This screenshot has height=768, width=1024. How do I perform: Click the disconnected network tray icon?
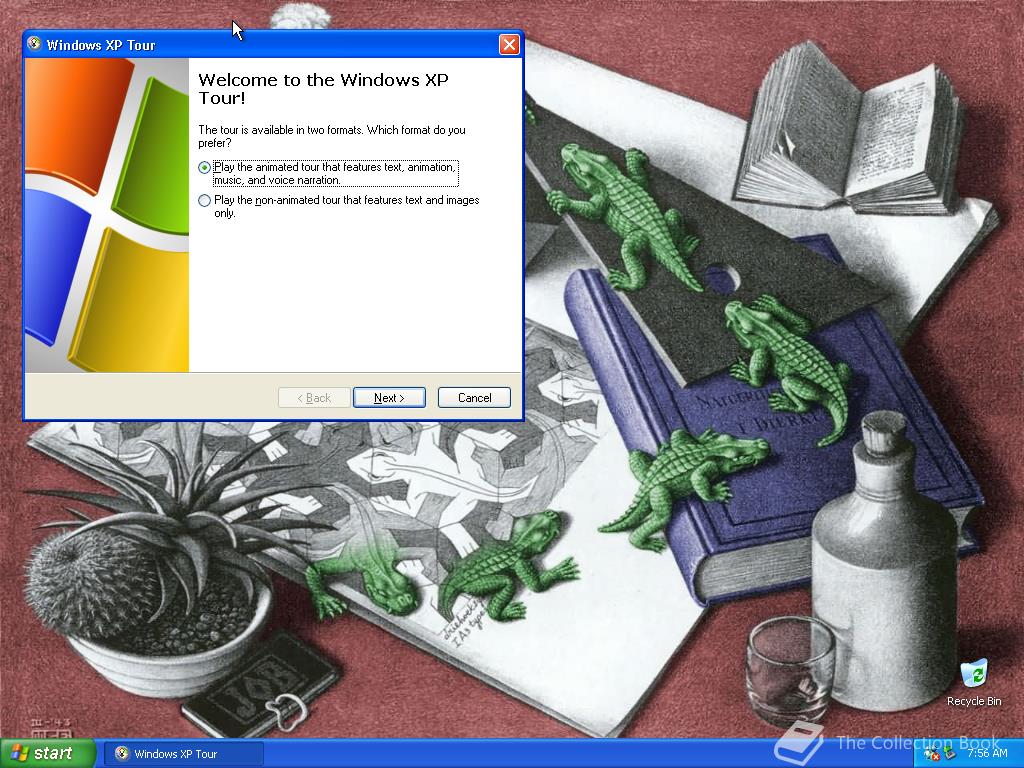[x=931, y=754]
